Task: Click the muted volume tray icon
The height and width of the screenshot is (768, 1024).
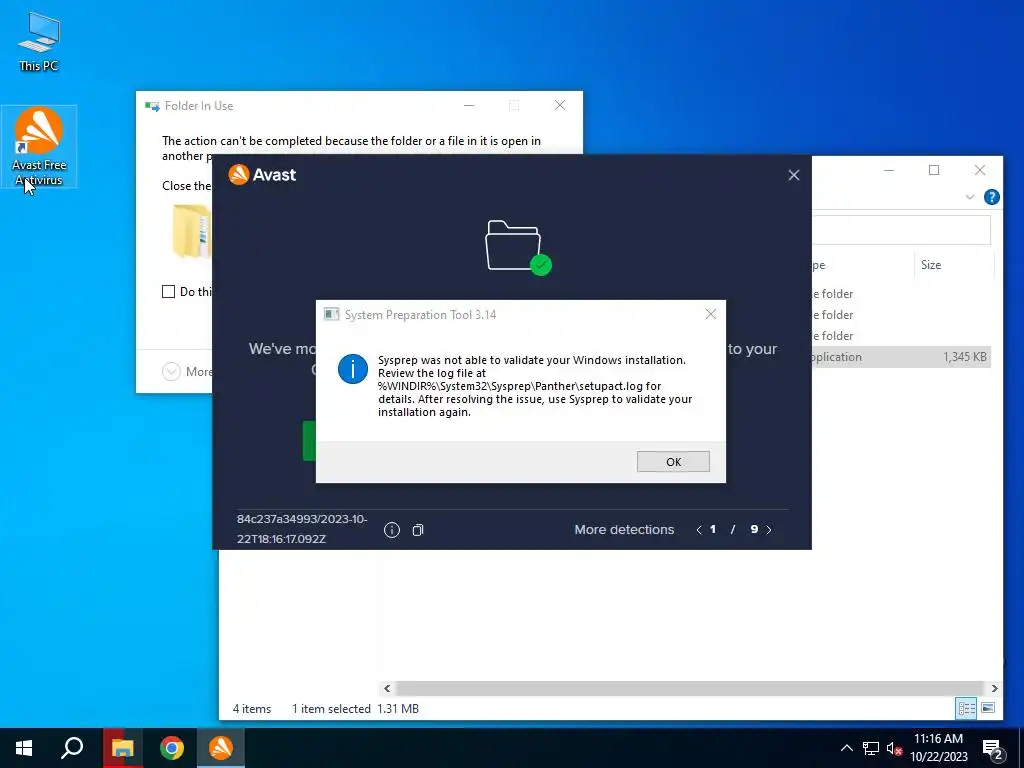Action: coord(894,748)
